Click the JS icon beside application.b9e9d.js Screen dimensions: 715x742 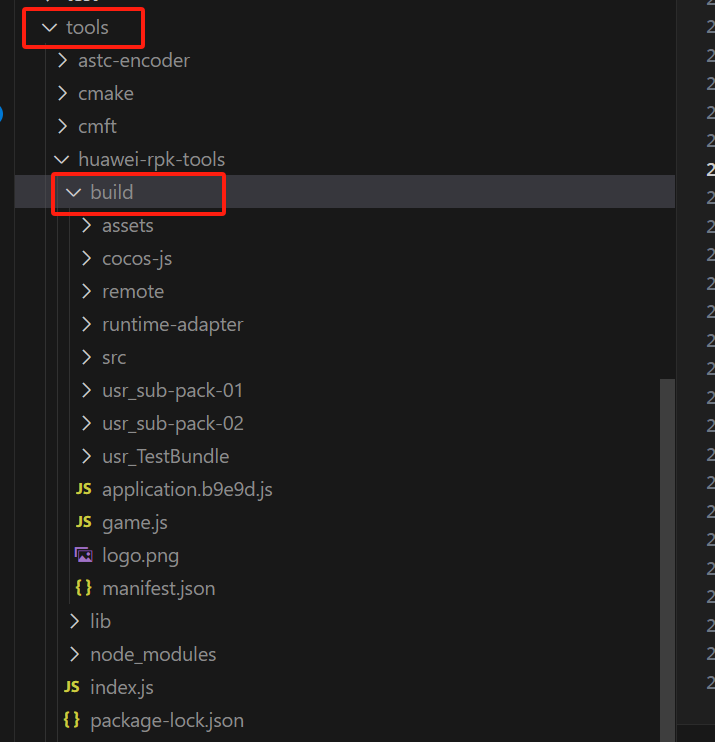coord(84,489)
